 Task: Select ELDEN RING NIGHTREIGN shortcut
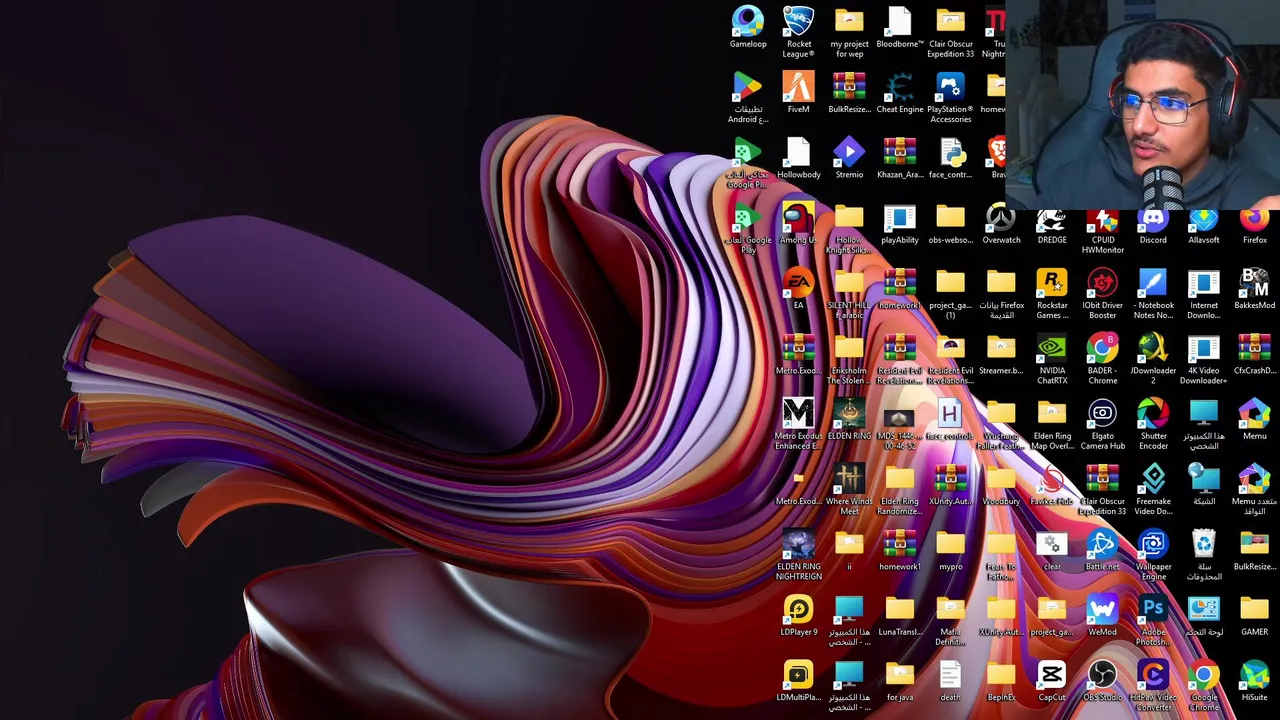point(798,555)
